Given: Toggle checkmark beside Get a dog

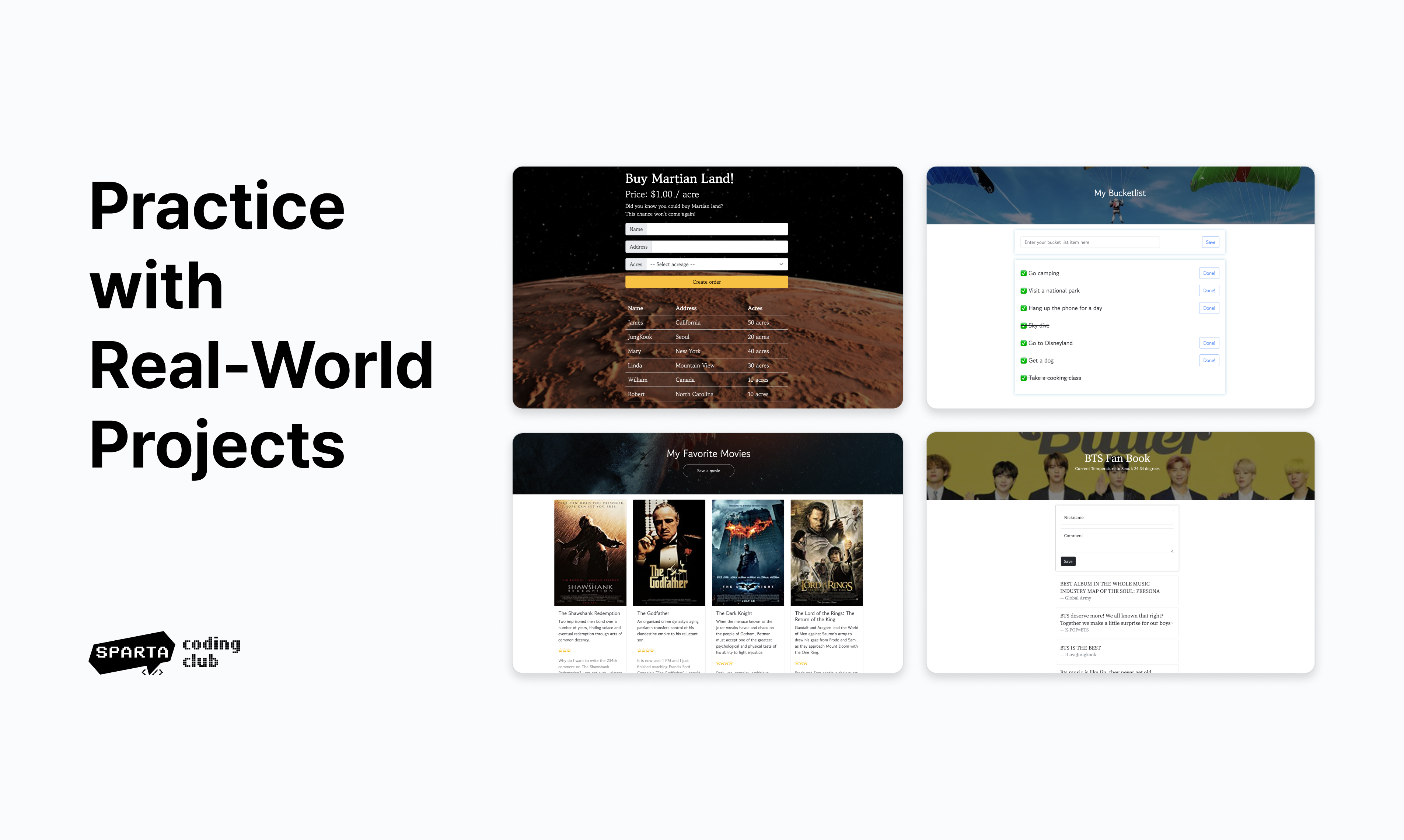Looking at the screenshot, I should coord(1024,361).
